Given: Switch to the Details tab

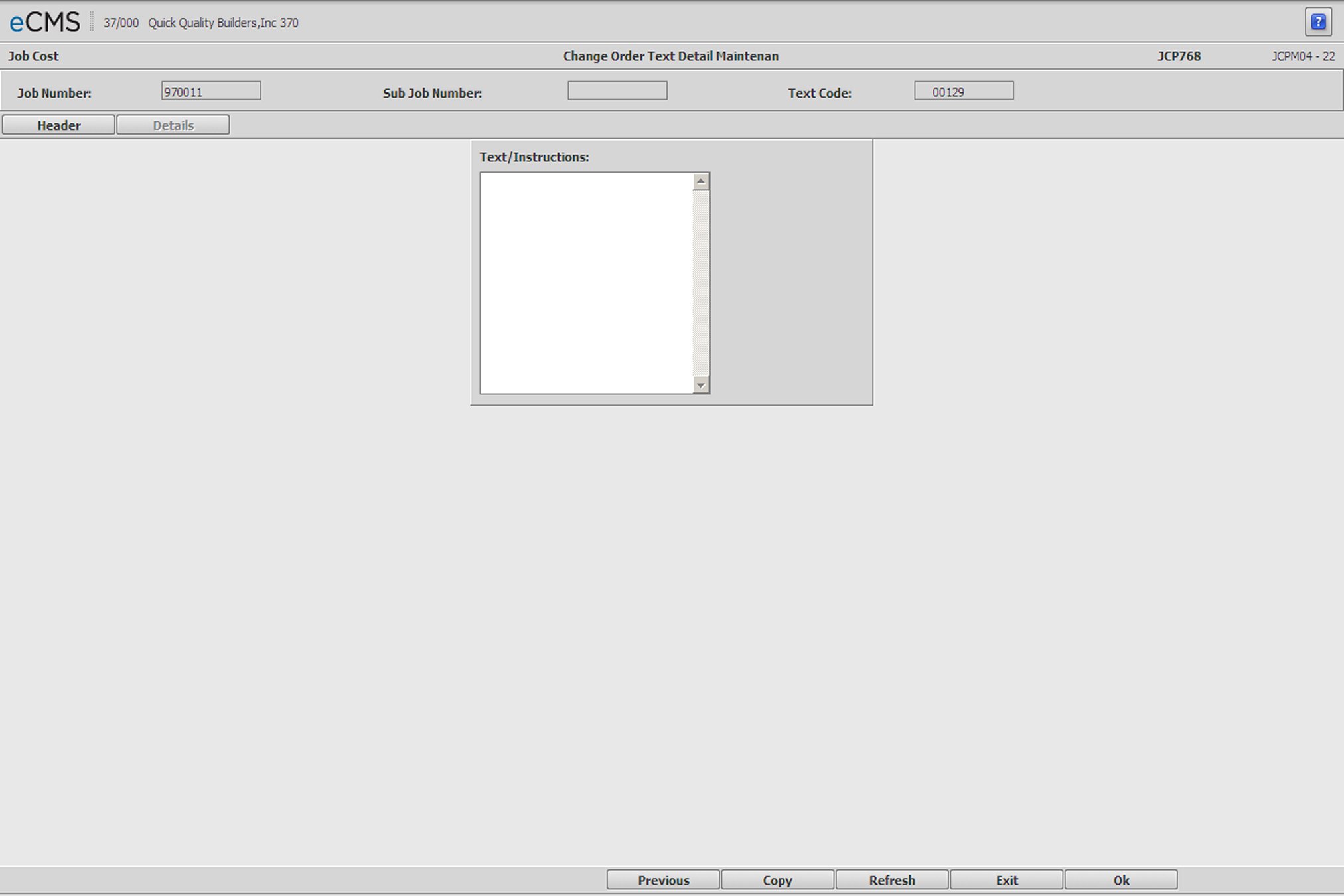Looking at the screenshot, I should [173, 125].
